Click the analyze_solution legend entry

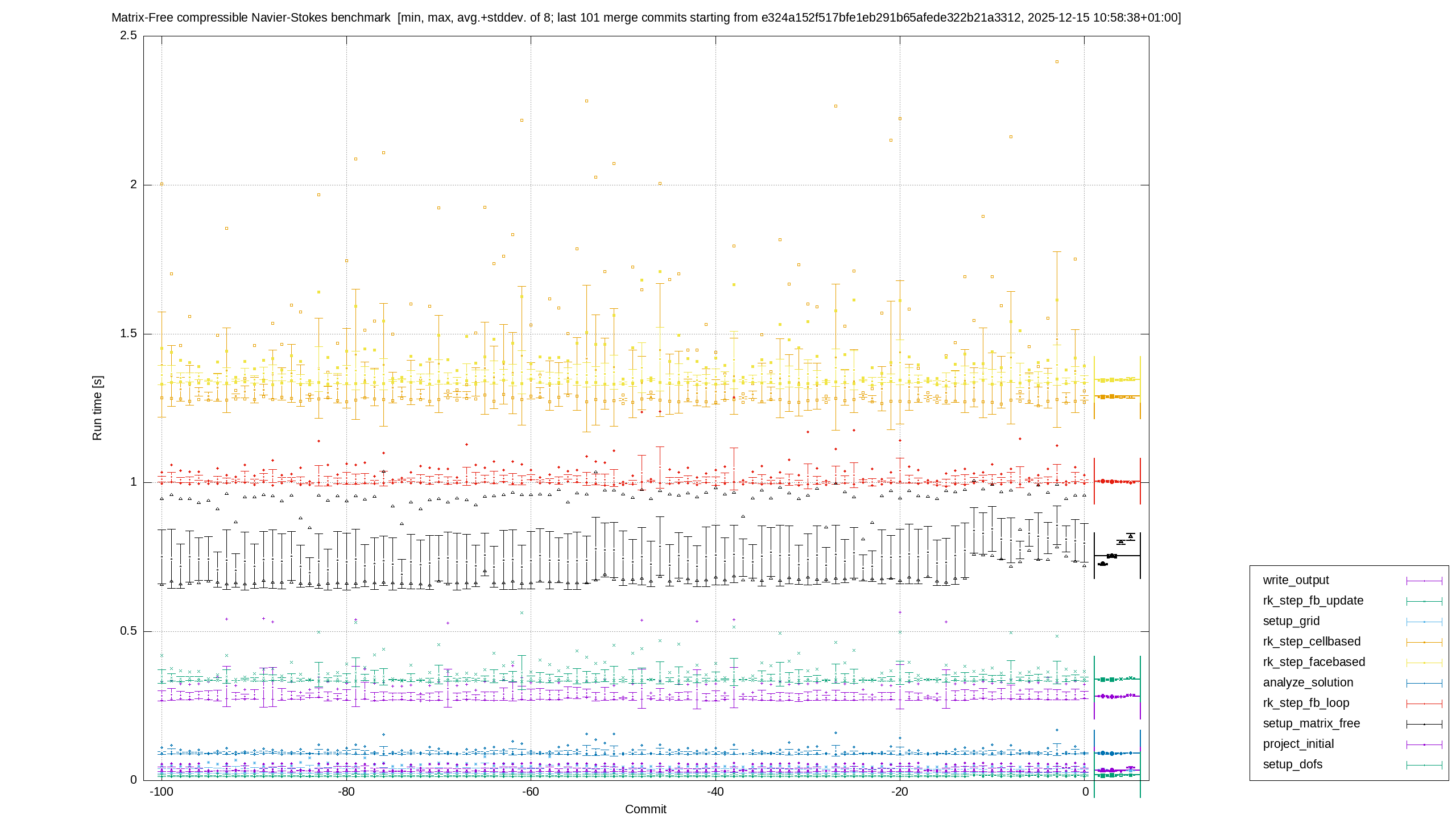1308,682
